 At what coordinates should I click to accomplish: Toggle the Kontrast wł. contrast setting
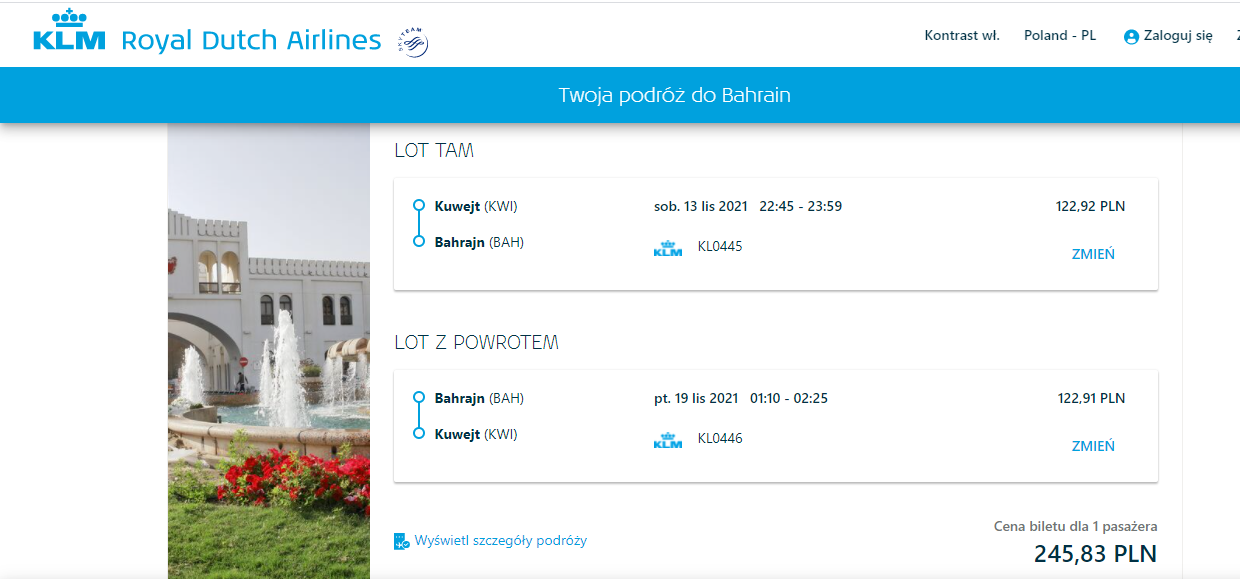(962, 35)
